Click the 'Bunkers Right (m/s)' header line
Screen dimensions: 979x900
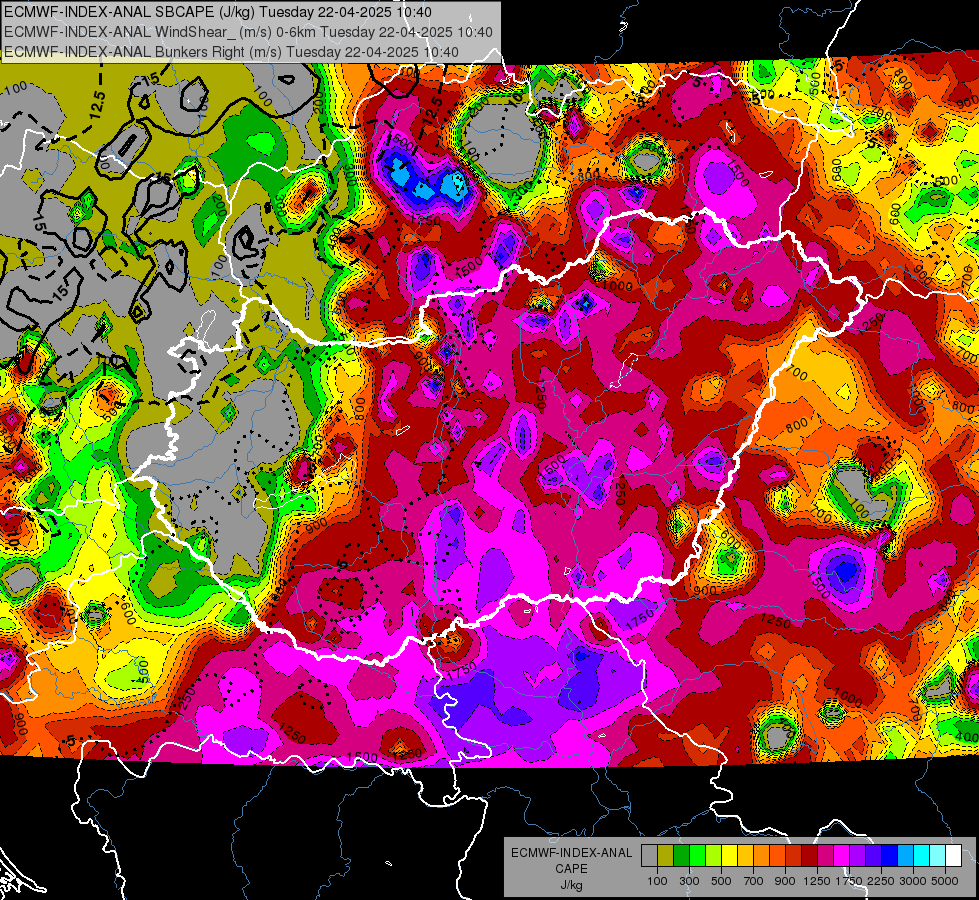[x=231, y=52]
